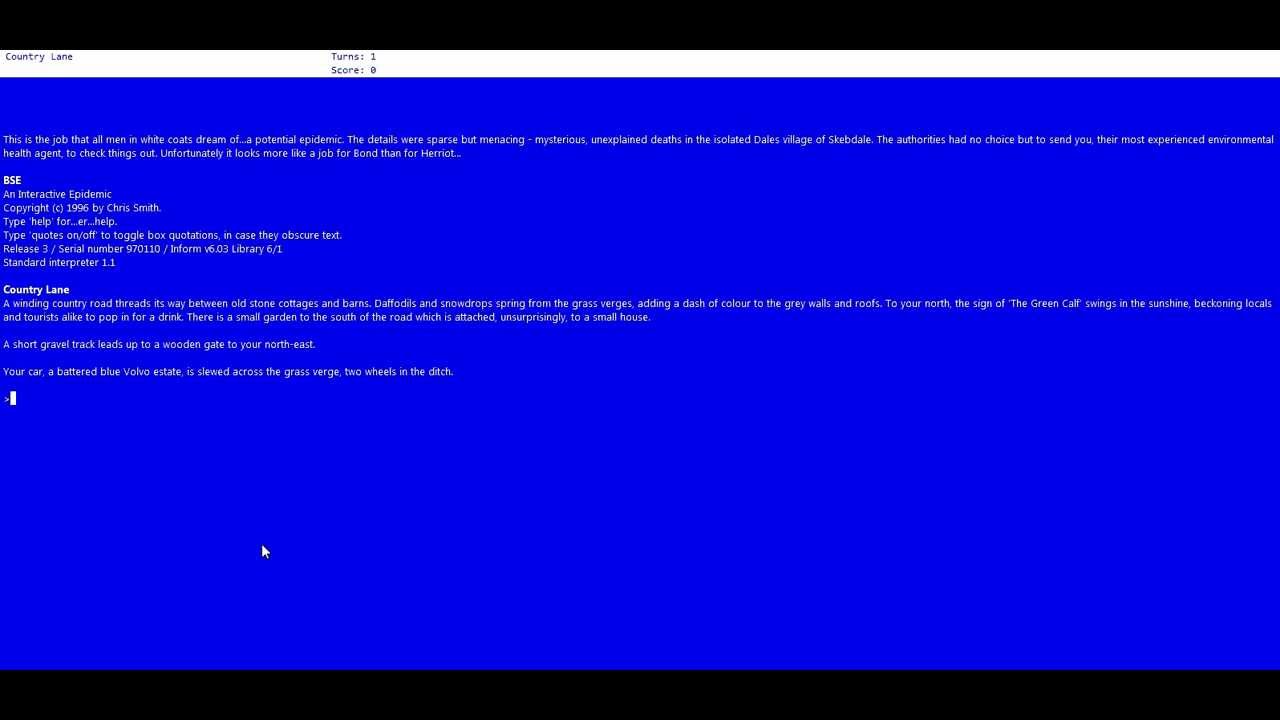Click the bold 'BSE' game title
Image resolution: width=1280 pixels, height=720 pixels.
click(12, 181)
